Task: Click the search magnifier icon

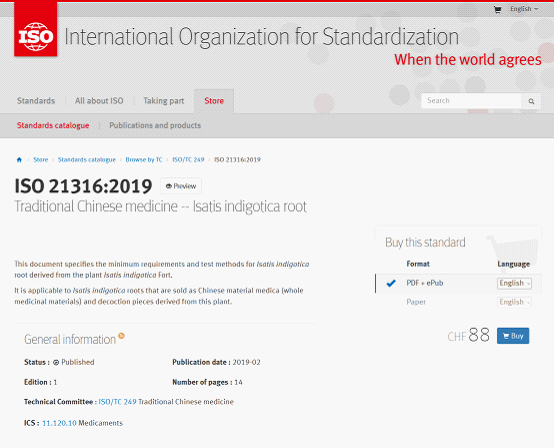Action: pyautogui.click(x=531, y=101)
